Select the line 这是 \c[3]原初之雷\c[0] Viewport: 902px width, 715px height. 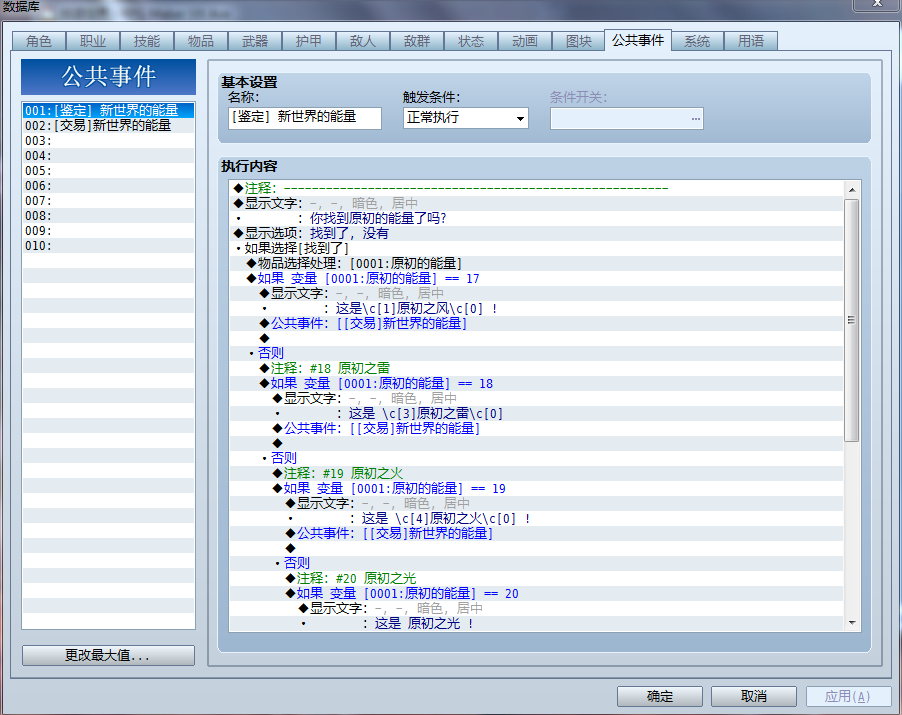point(536,413)
